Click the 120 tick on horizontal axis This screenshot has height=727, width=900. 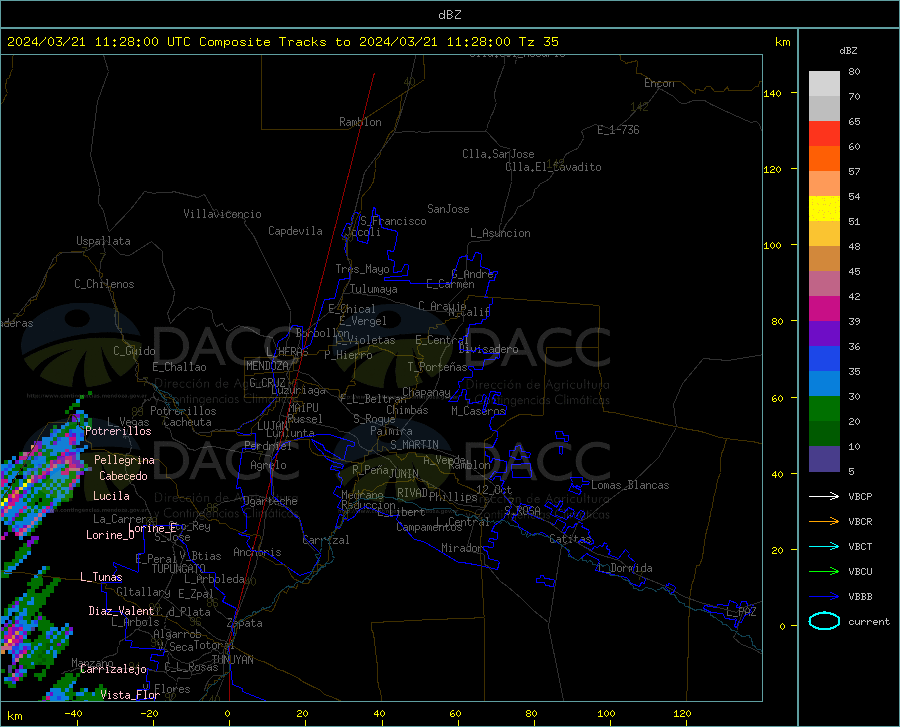[x=682, y=713]
